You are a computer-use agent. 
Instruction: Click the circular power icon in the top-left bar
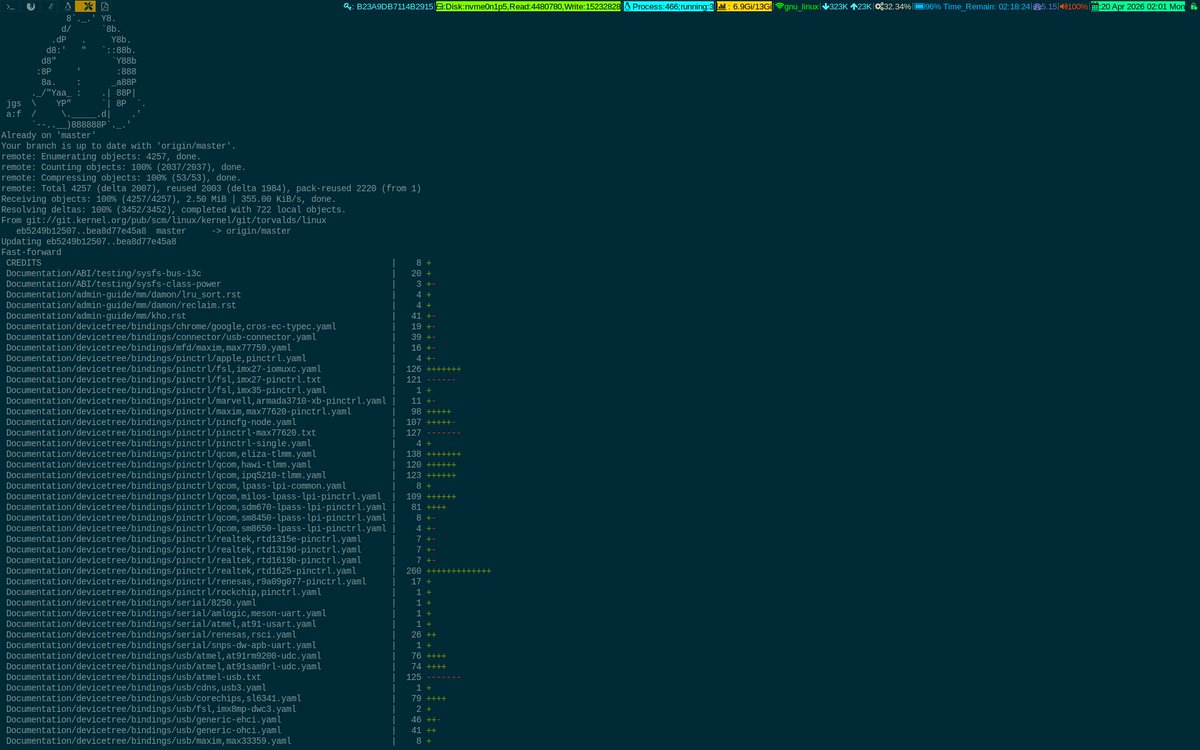pyautogui.click(x=31, y=7)
